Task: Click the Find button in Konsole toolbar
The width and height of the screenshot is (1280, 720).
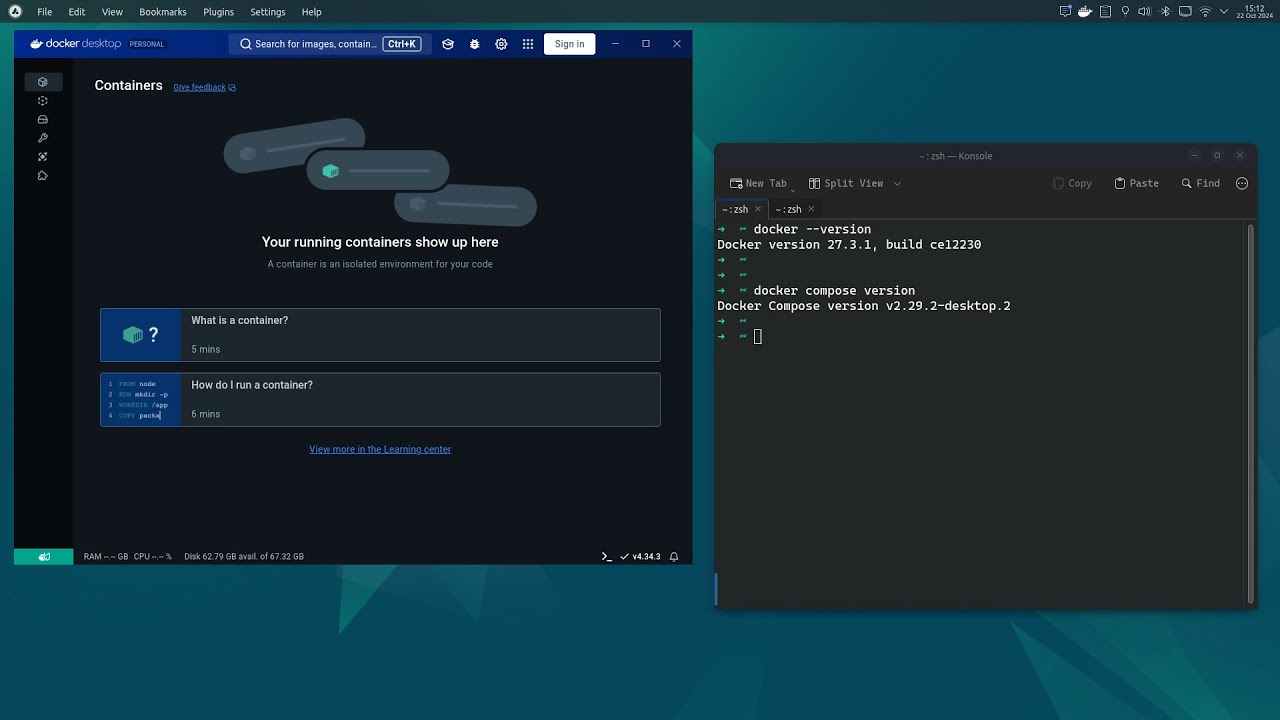Action: (1200, 184)
